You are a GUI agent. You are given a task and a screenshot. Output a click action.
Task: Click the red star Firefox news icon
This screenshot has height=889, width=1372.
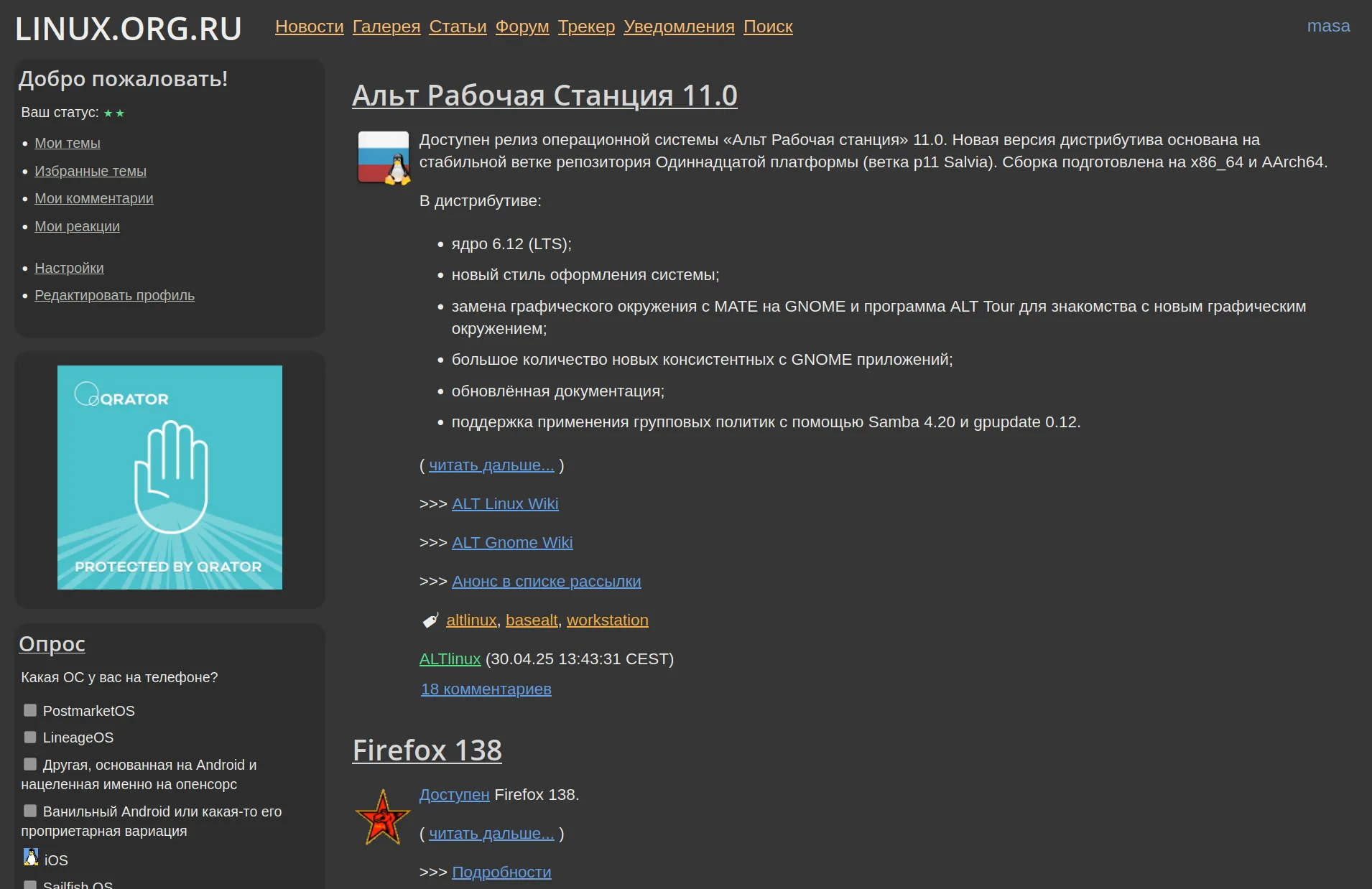click(383, 817)
